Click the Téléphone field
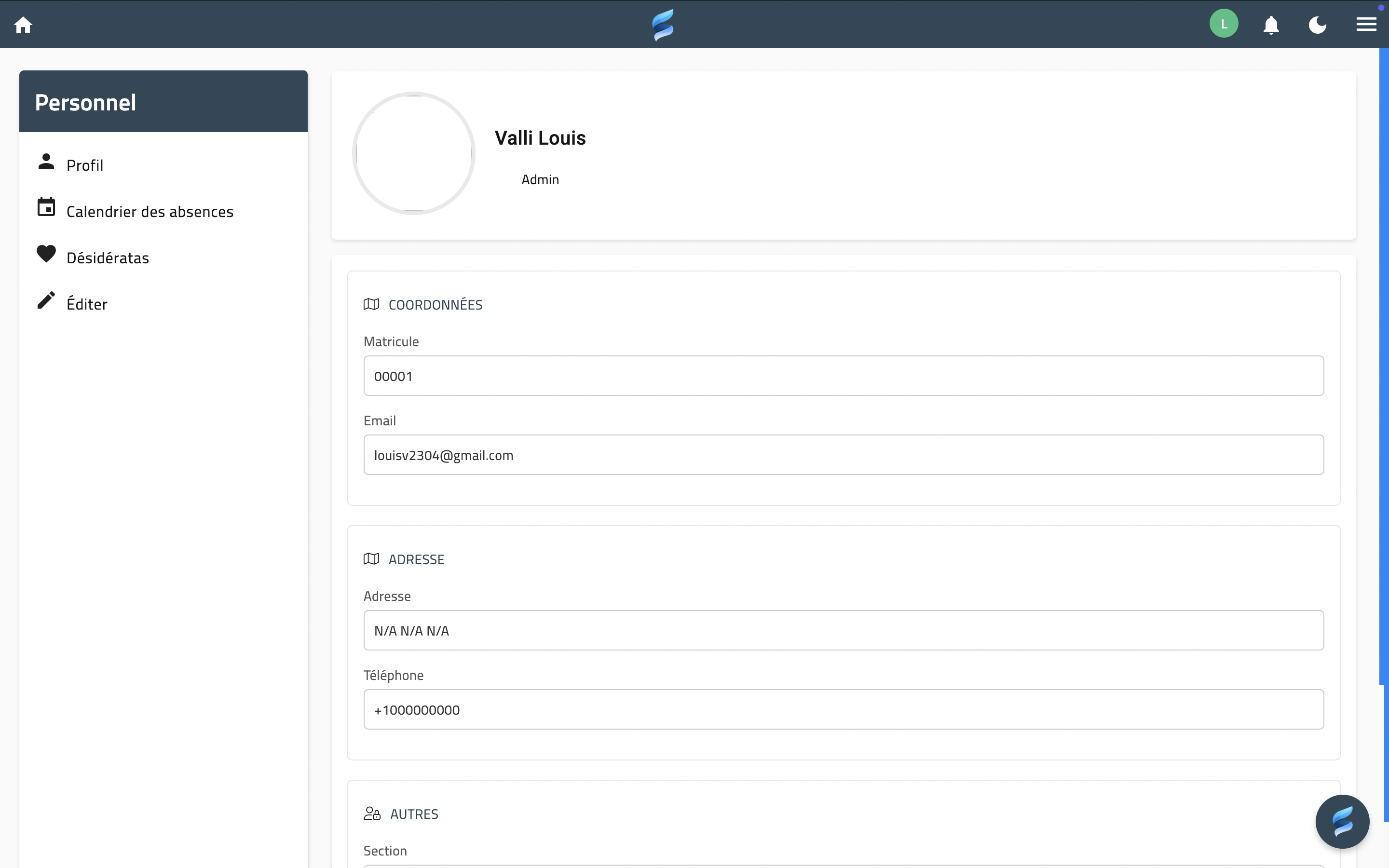 pyautogui.click(x=844, y=709)
